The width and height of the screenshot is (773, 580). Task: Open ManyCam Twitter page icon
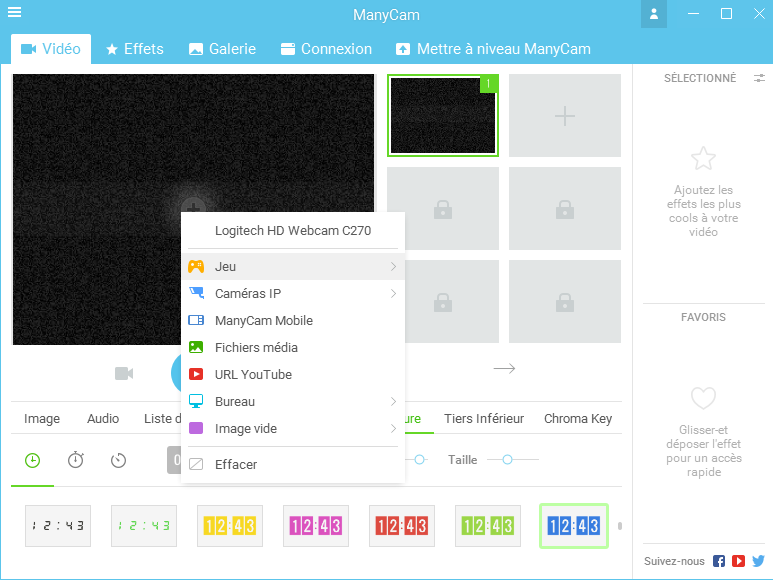coord(759,561)
